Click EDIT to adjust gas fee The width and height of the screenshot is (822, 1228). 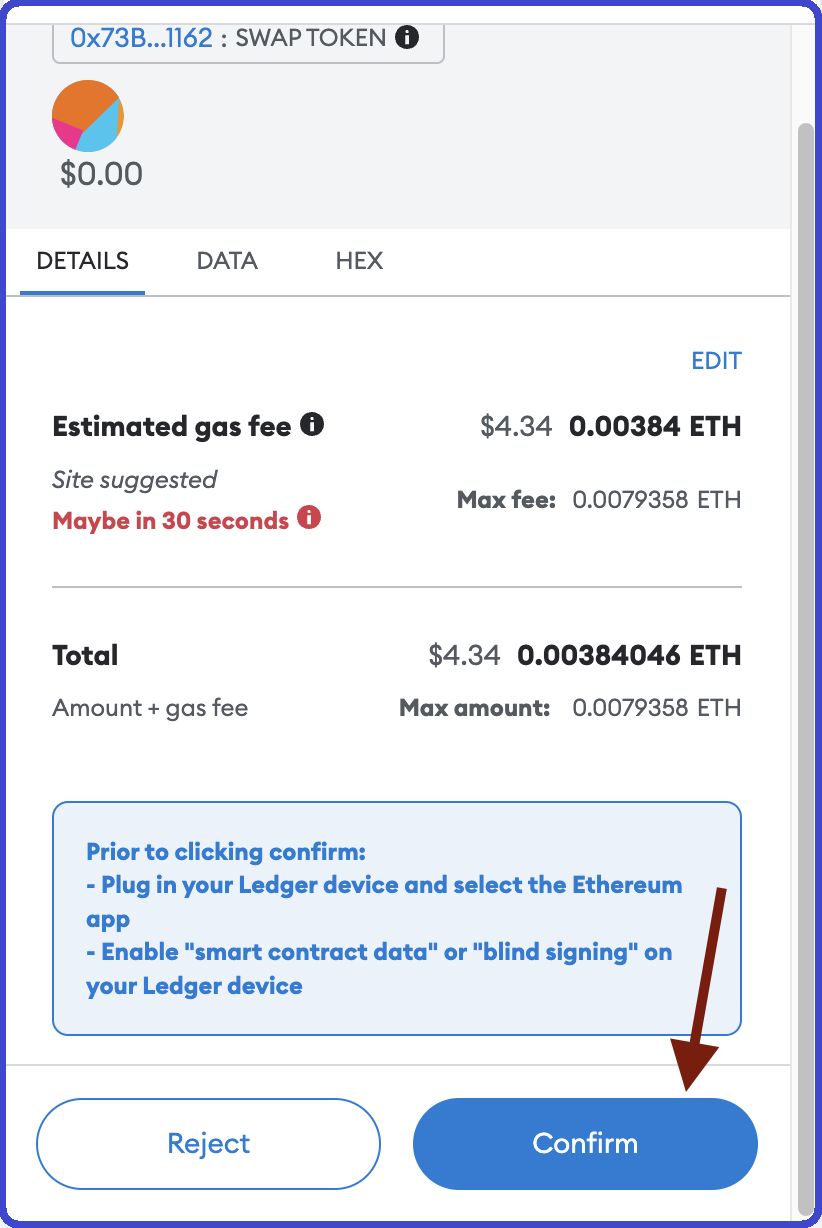(x=716, y=361)
